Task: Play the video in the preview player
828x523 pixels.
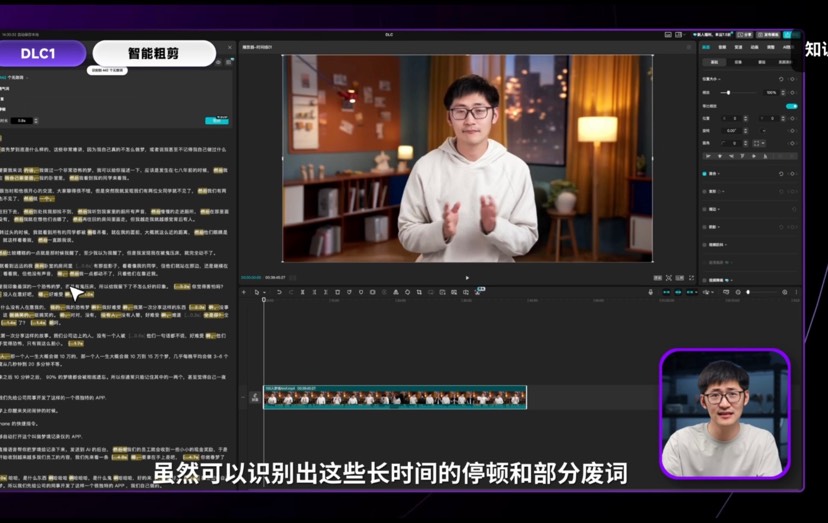Action: coord(467,278)
